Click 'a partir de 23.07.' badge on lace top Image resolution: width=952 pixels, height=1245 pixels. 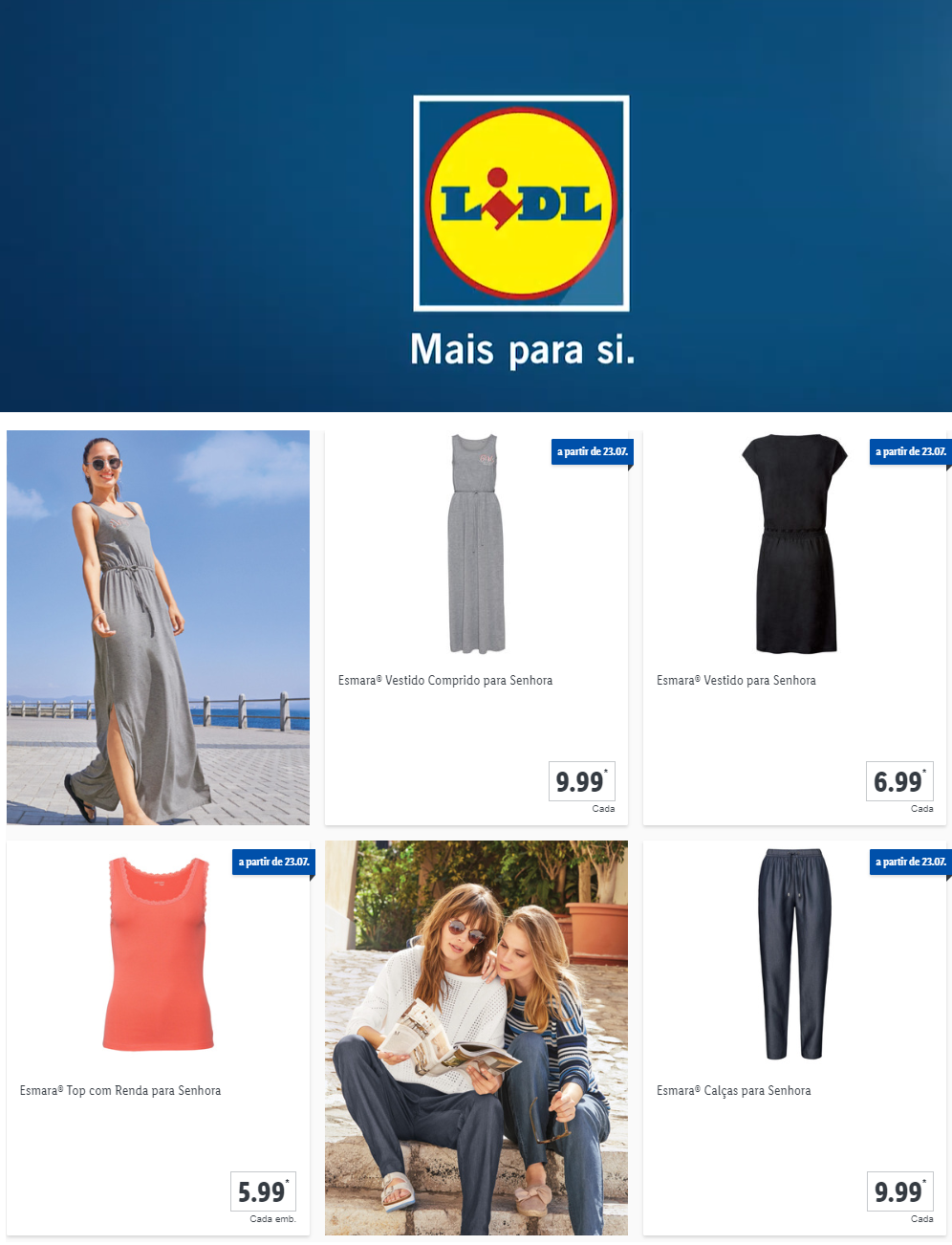(273, 862)
